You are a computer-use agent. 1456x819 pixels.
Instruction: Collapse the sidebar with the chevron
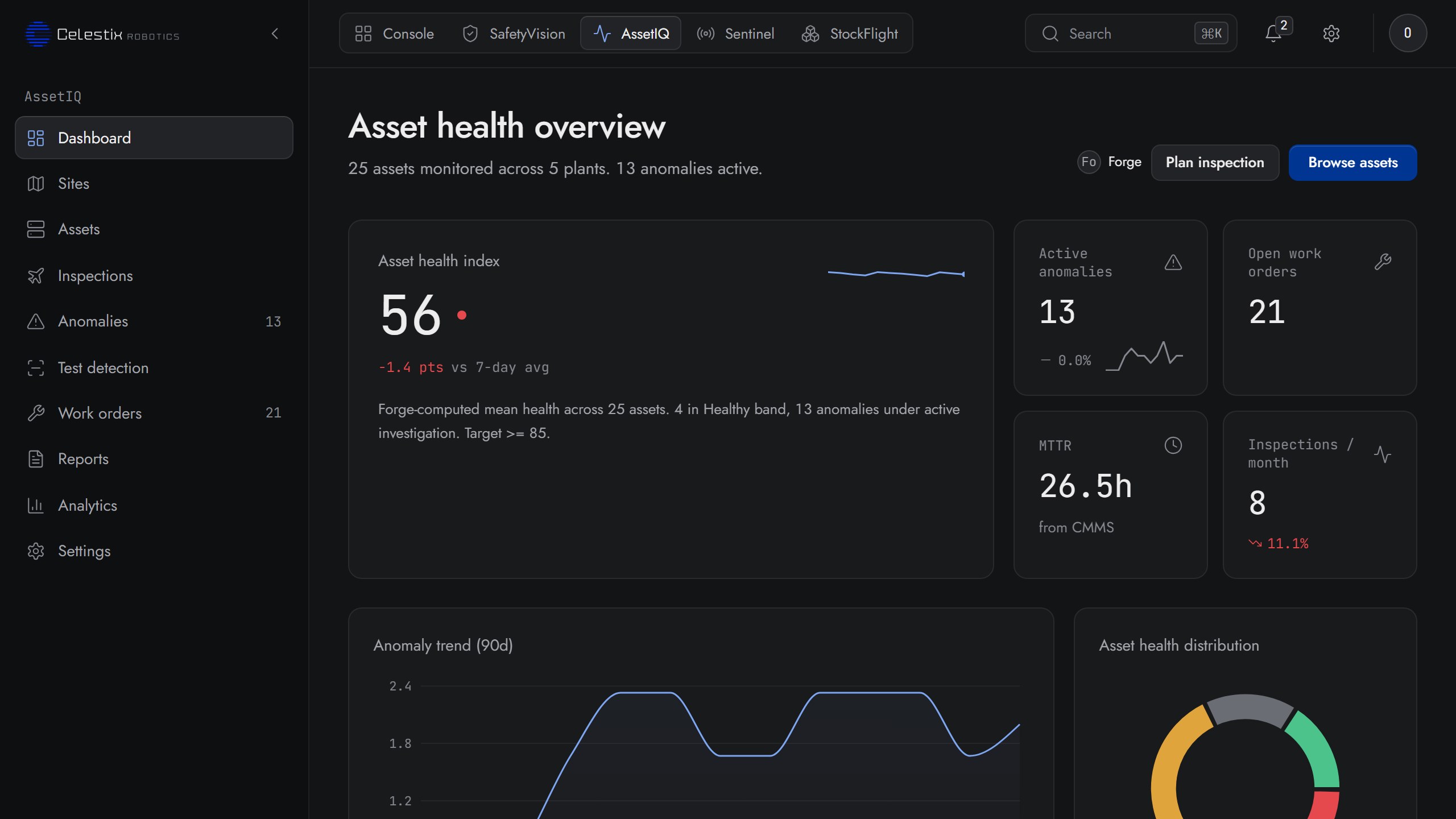275,34
